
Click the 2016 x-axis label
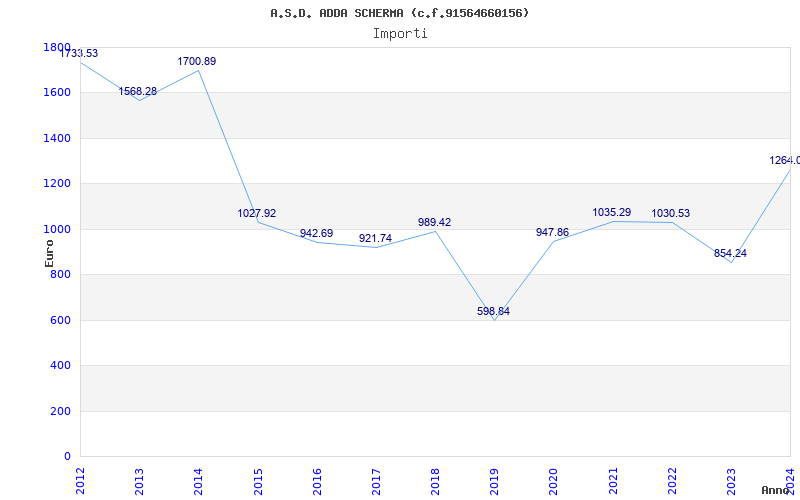[317, 481]
